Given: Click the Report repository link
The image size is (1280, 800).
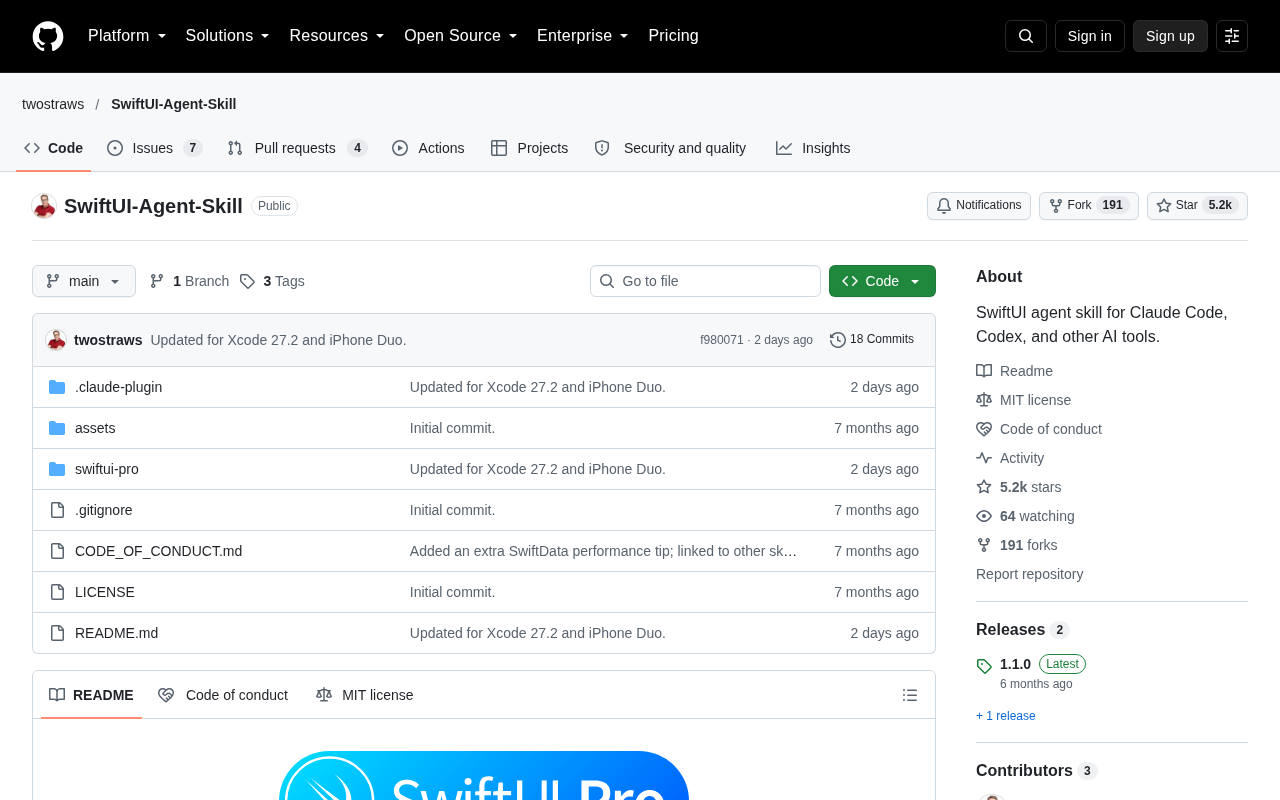Looking at the screenshot, I should point(1029,574).
